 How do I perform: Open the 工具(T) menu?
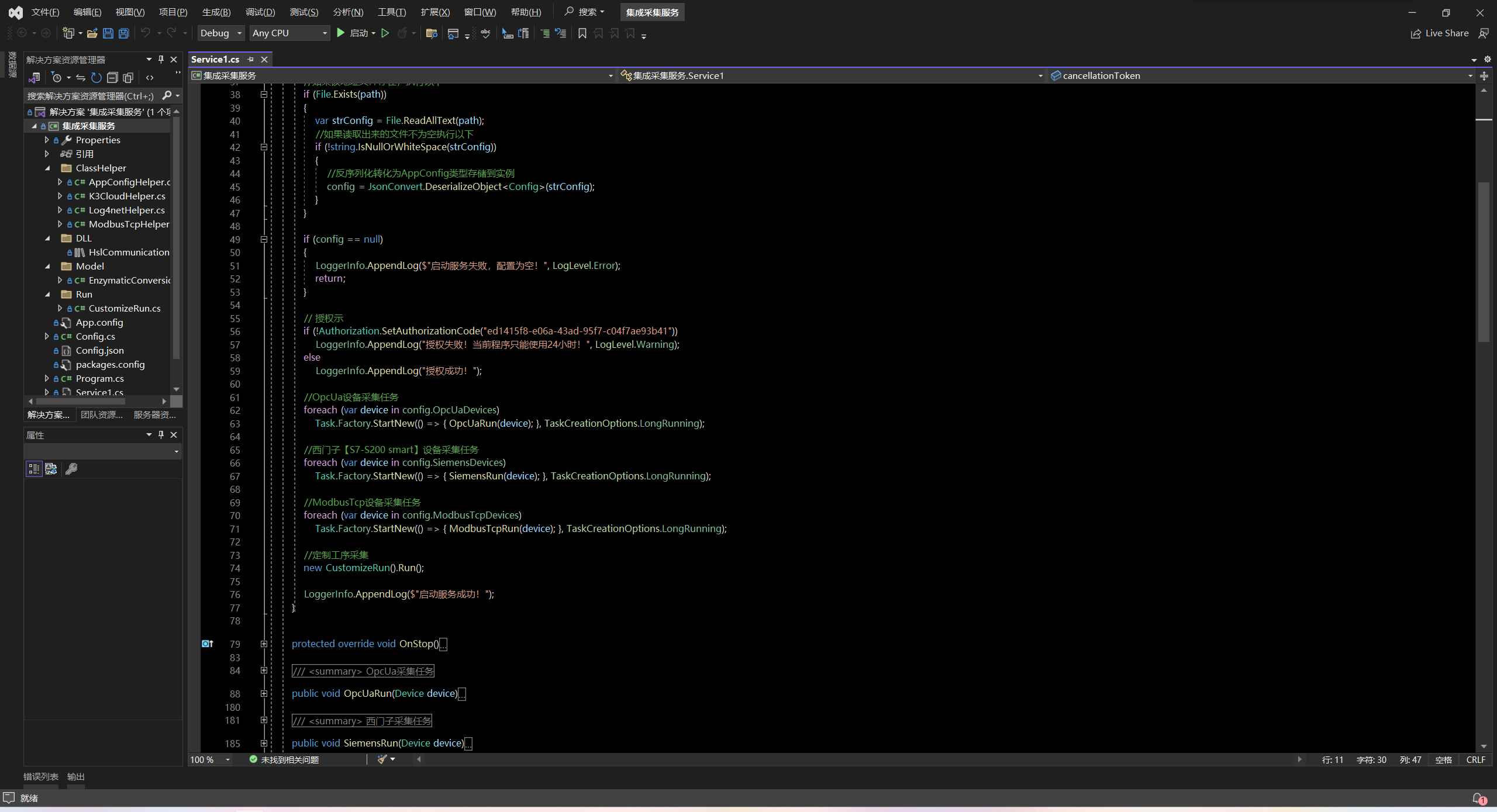click(392, 12)
